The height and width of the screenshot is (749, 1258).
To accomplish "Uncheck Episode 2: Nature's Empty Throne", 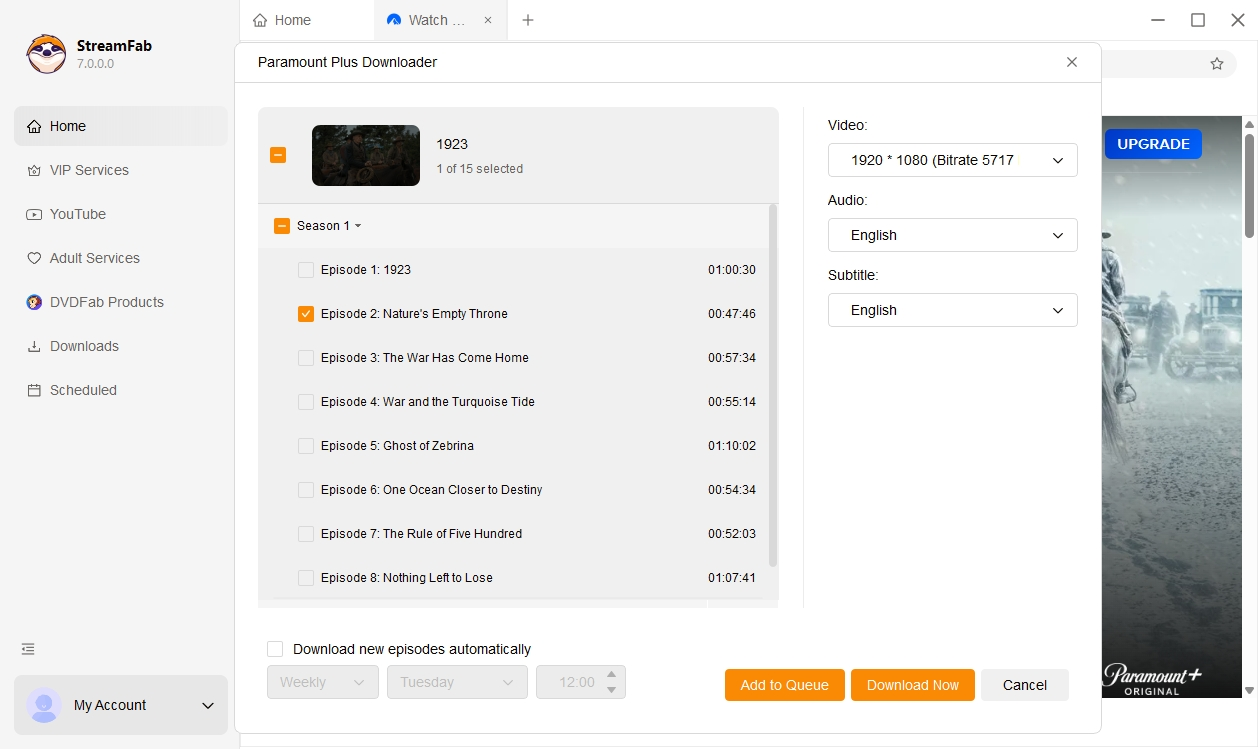I will (x=305, y=313).
